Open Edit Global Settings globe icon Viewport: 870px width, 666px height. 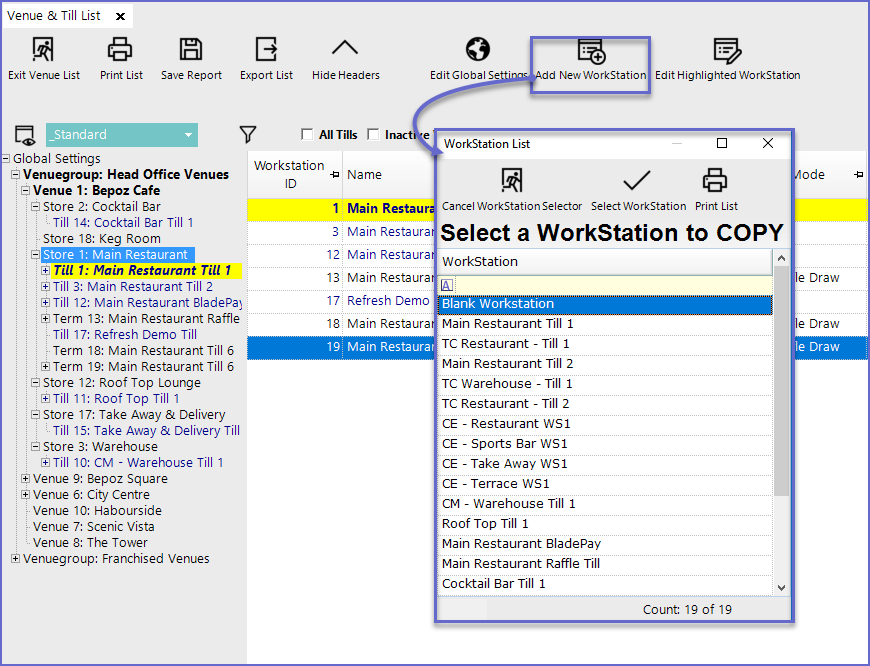click(x=479, y=50)
